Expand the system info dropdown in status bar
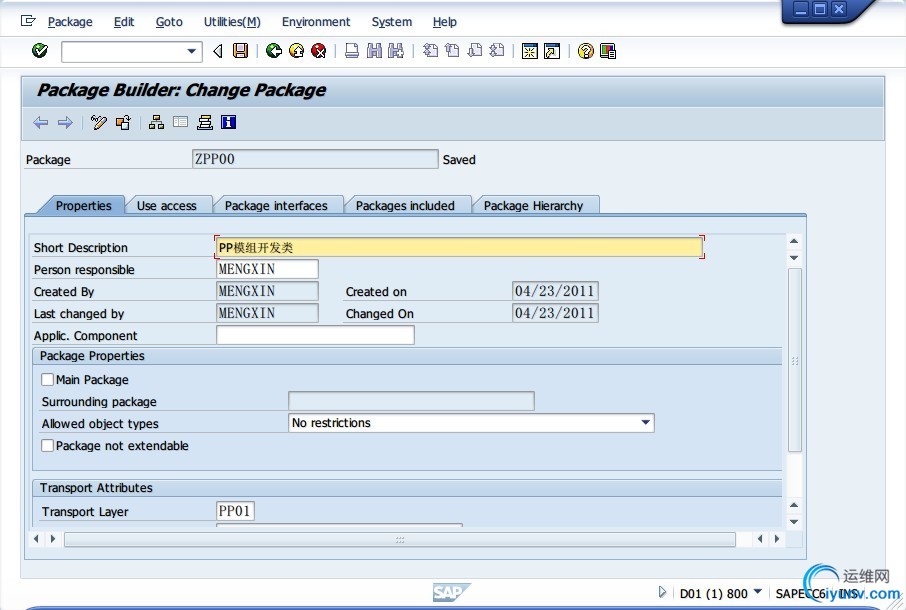Image resolution: width=906 pixels, height=610 pixels. (757, 593)
